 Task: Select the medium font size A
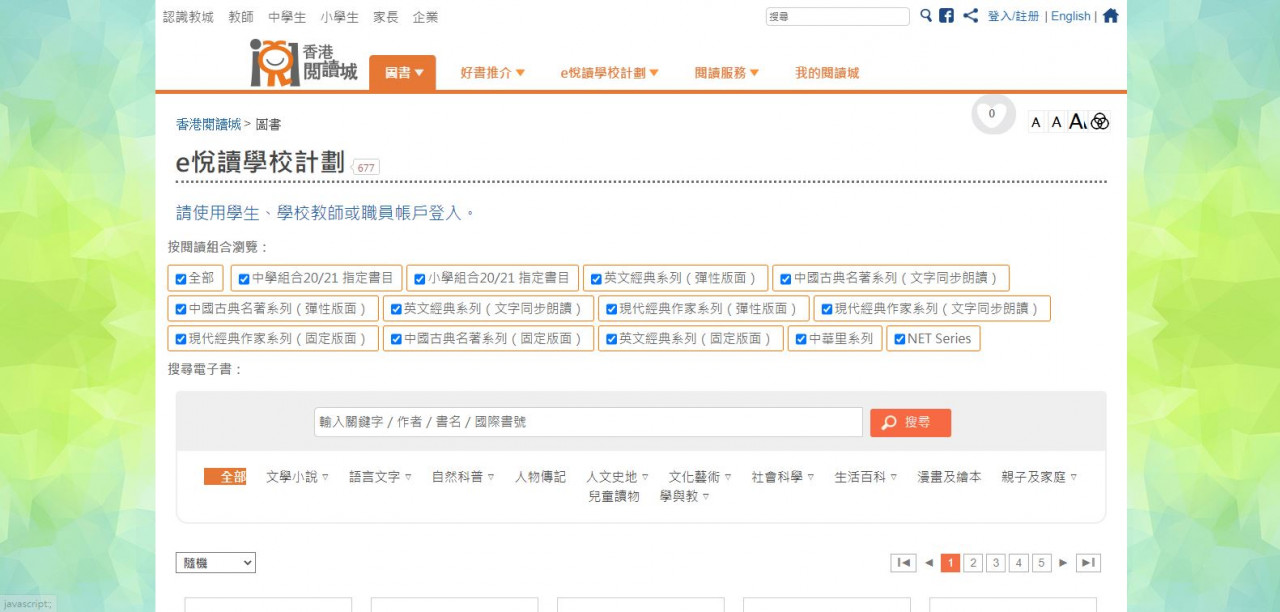point(1056,122)
